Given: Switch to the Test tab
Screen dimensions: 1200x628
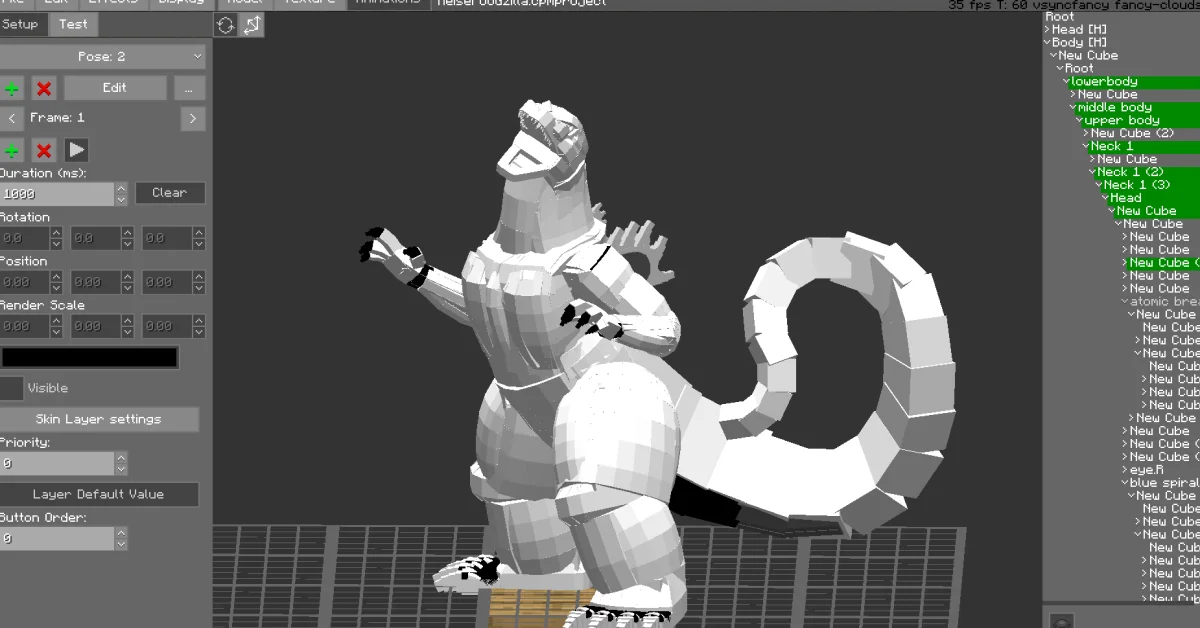Looking at the screenshot, I should pos(73,24).
